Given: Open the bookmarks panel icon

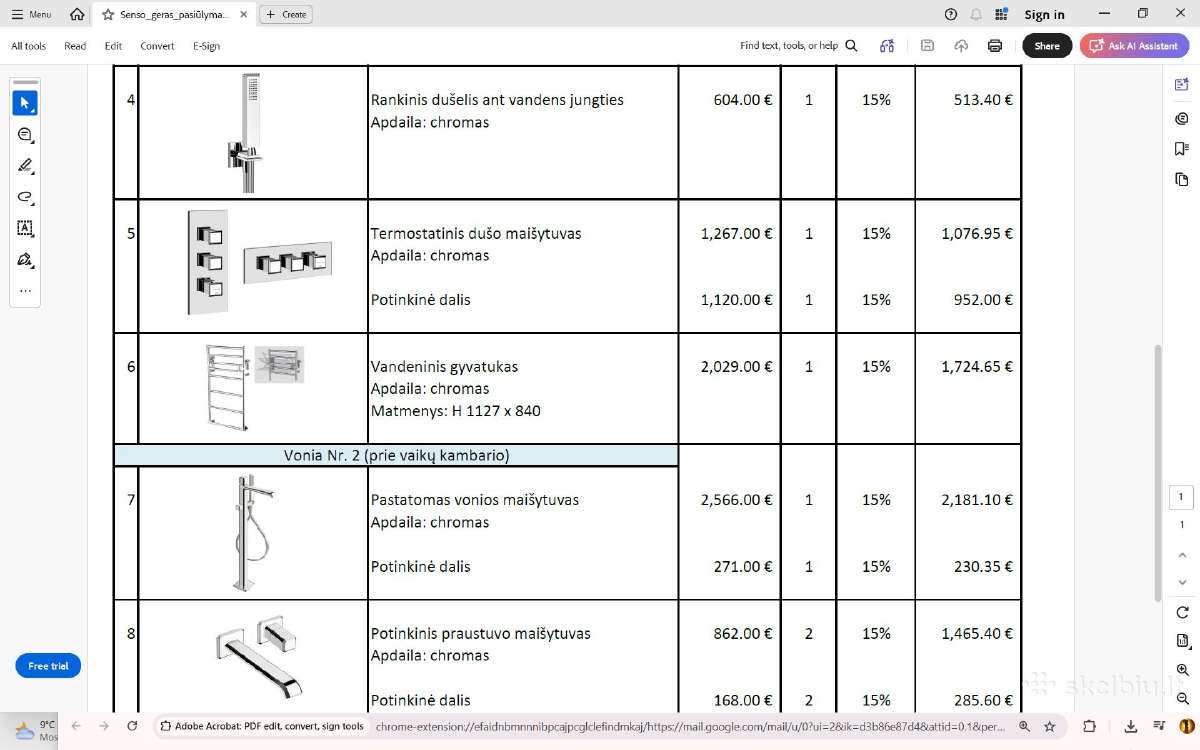Looking at the screenshot, I should (x=1182, y=149).
